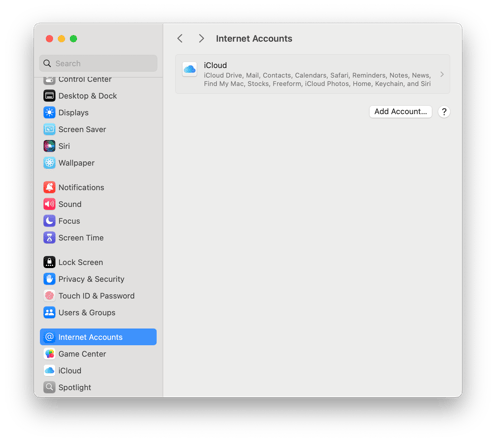Maximize the window with the green button

73,39
